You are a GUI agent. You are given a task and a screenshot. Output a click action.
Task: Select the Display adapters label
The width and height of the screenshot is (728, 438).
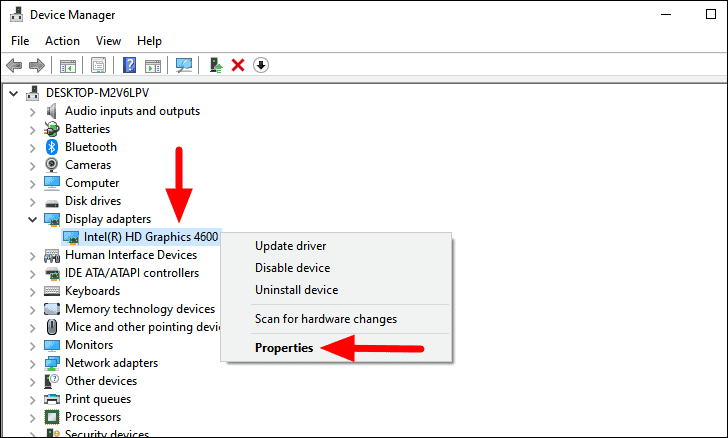tap(108, 219)
